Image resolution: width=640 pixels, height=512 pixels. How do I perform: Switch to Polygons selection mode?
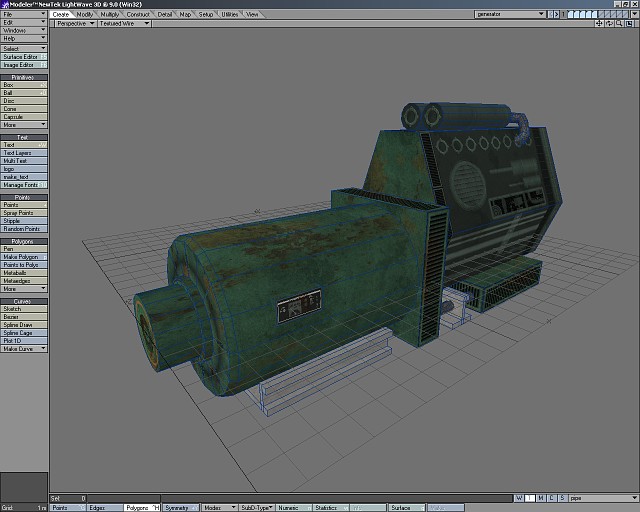point(142,508)
